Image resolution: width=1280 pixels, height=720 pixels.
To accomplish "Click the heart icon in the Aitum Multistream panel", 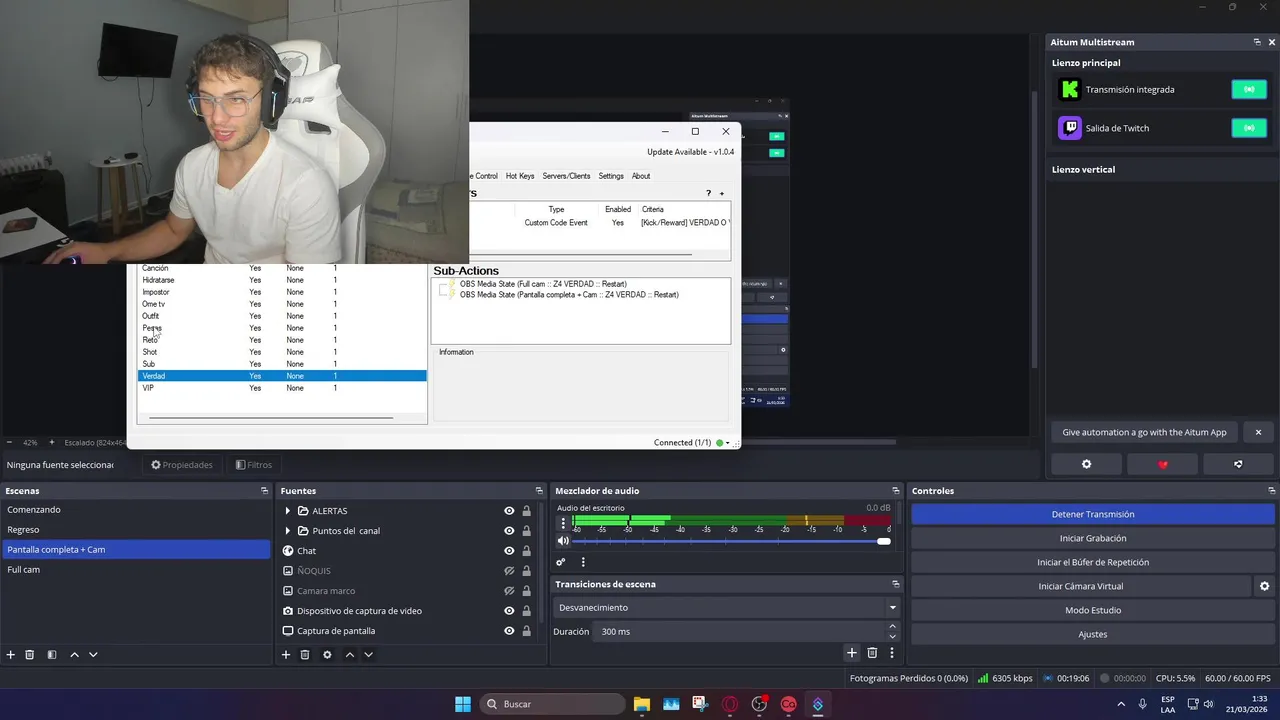I will click(x=1162, y=464).
